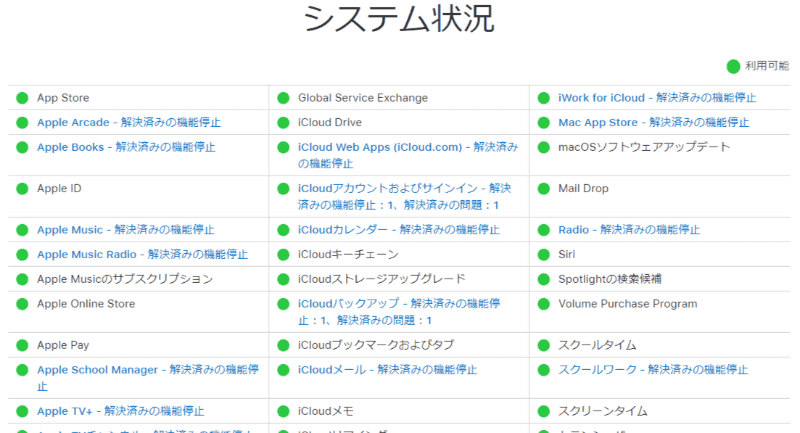Click status dot beside iCloudストレージアップグレード
Screen dimensions: 800x433
click(283, 279)
